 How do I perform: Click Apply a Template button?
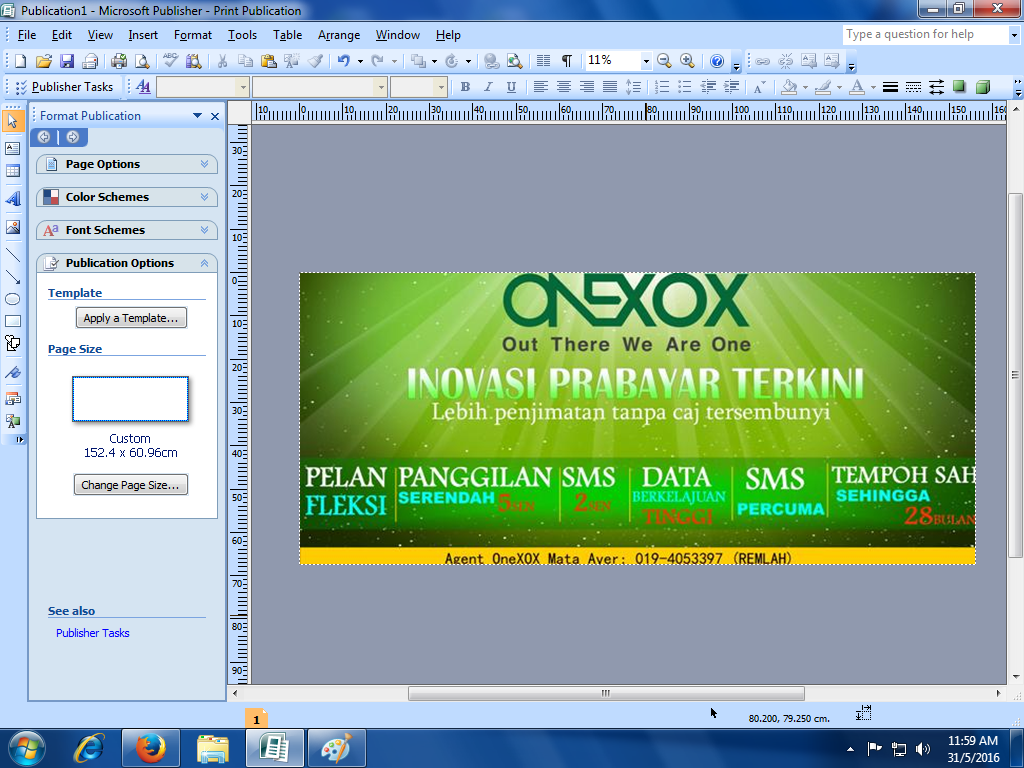(131, 318)
